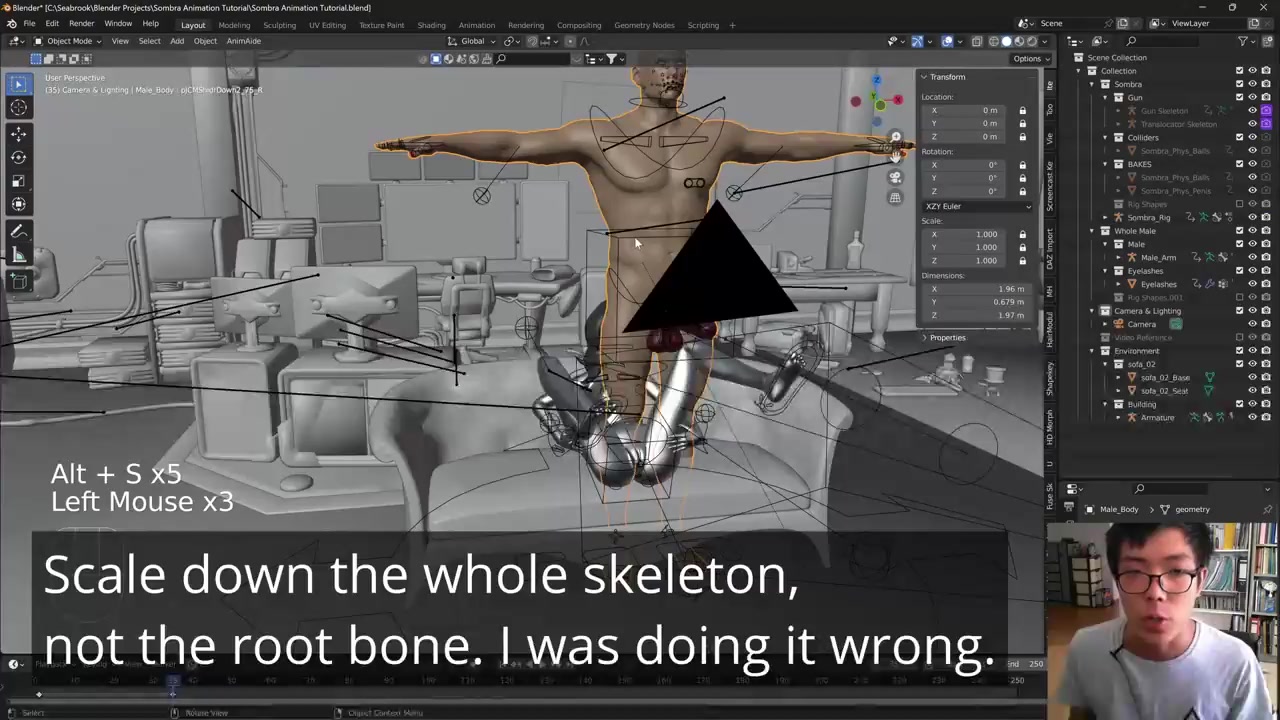Select the Measure tool
The width and height of the screenshot is (1280, 720).
18,255
